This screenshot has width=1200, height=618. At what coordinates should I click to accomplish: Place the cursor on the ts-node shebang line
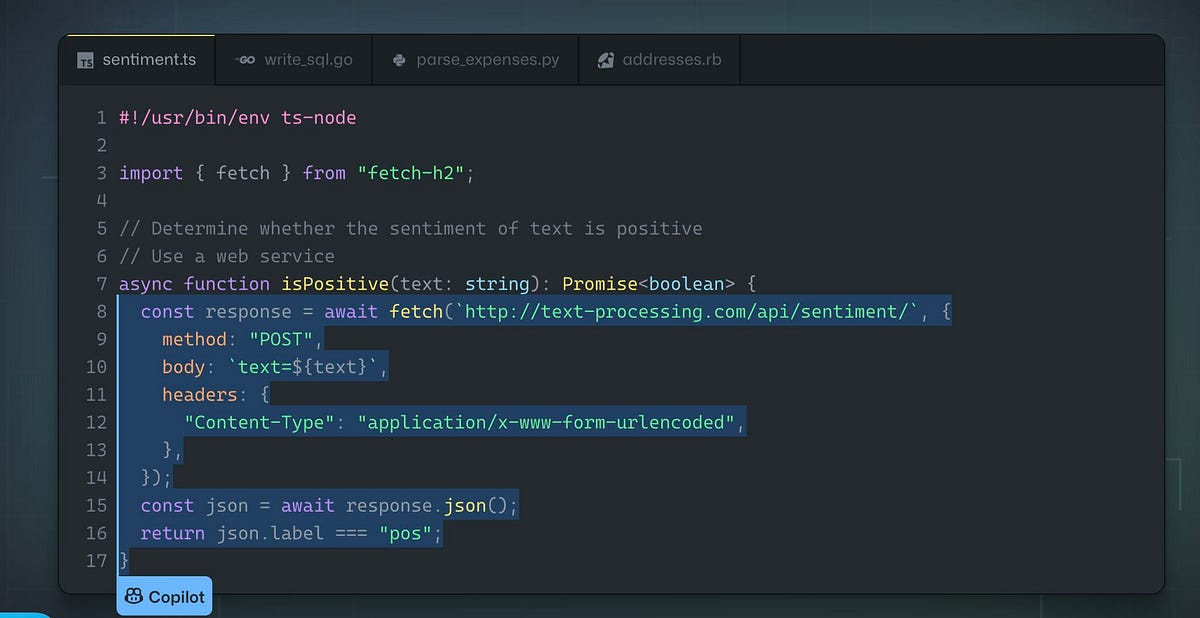pyautogui.click(x=236, y=117)
